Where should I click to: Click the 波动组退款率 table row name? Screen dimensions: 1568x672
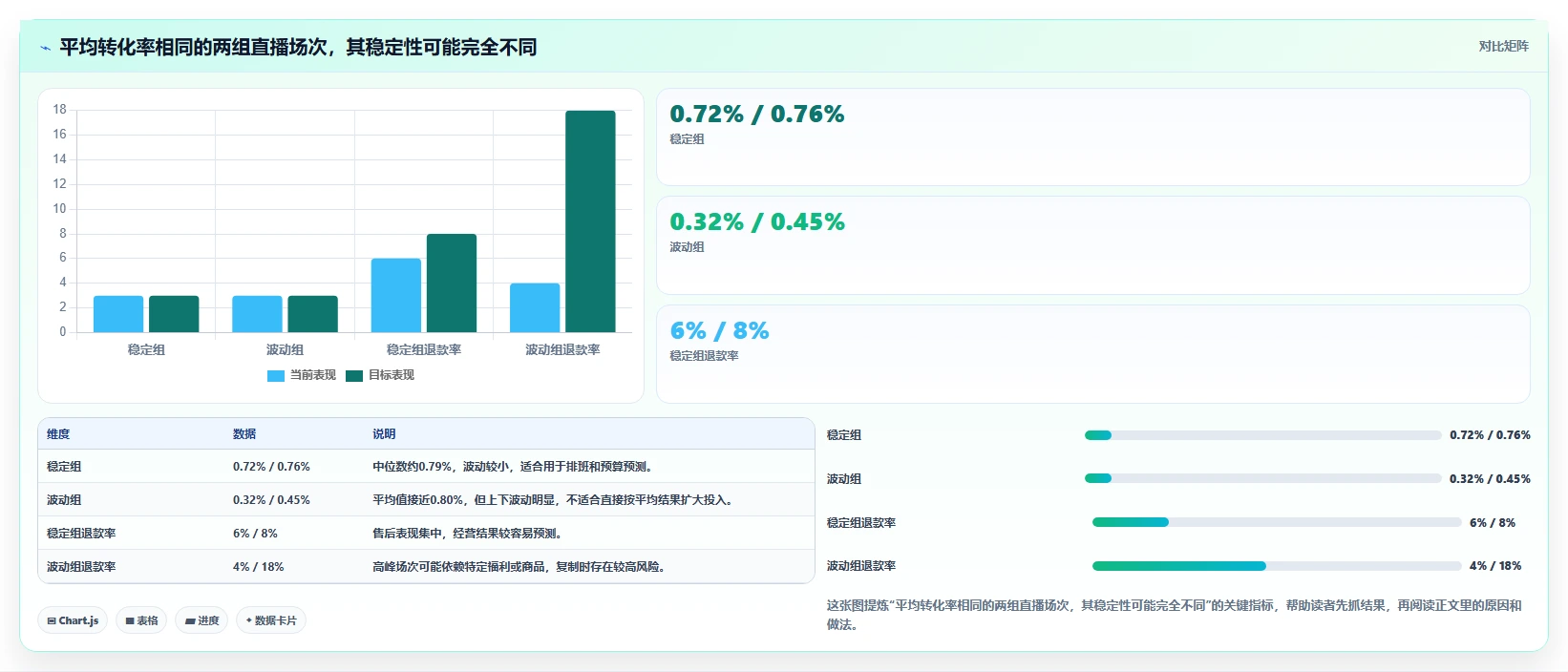point(81,567)
